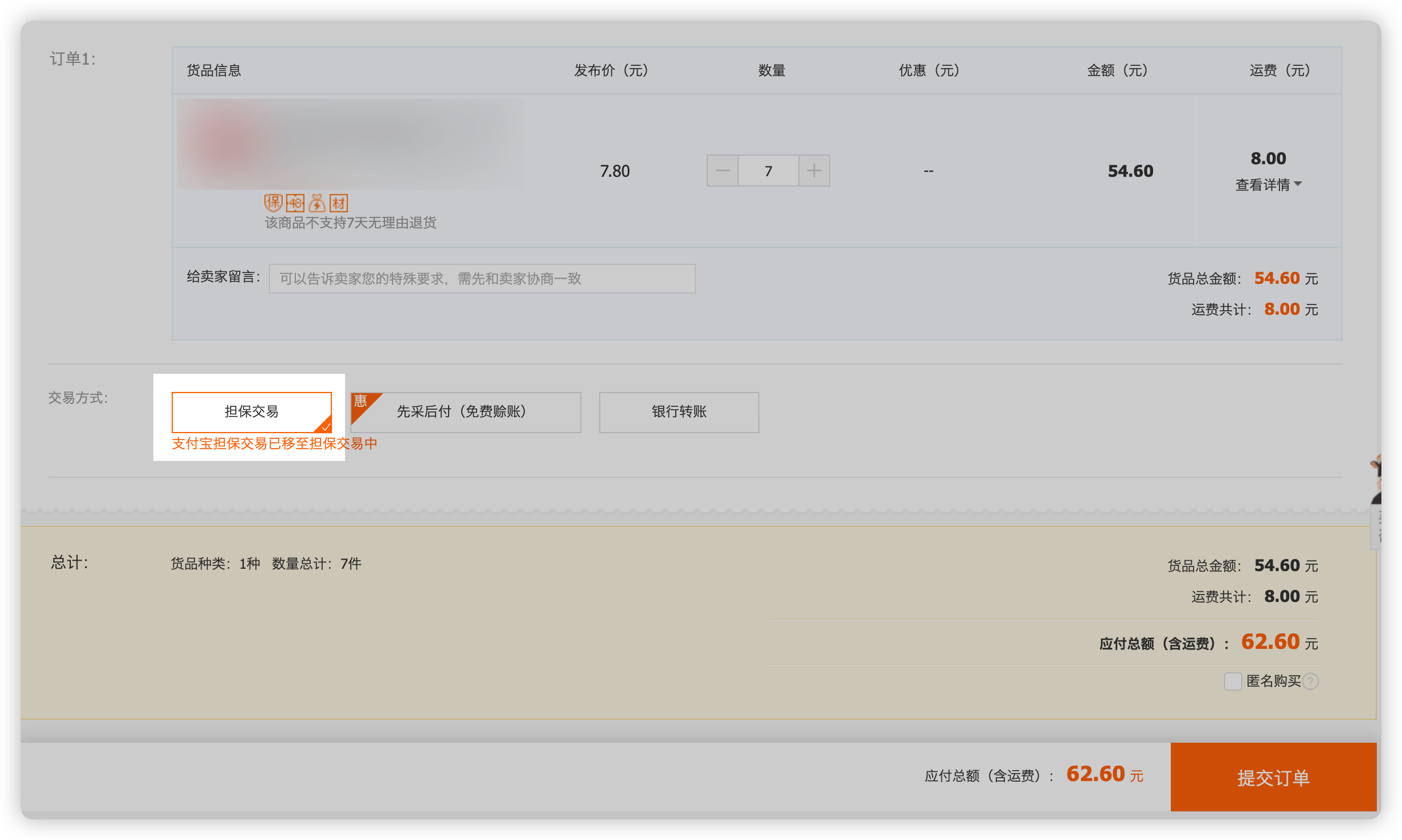
Task: Open the 支付宝担保交易已移至担保交易中 link
Action: point(275,443)
